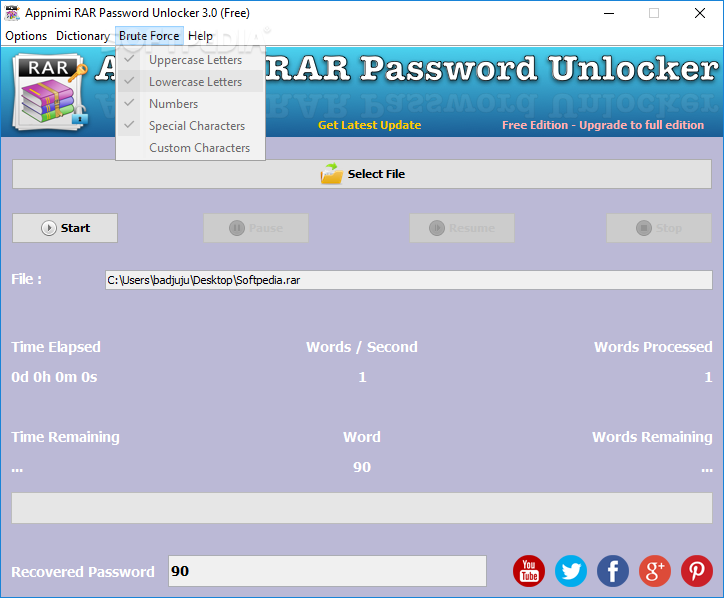Open the Twitter bird icon

(x=571, y=571)
